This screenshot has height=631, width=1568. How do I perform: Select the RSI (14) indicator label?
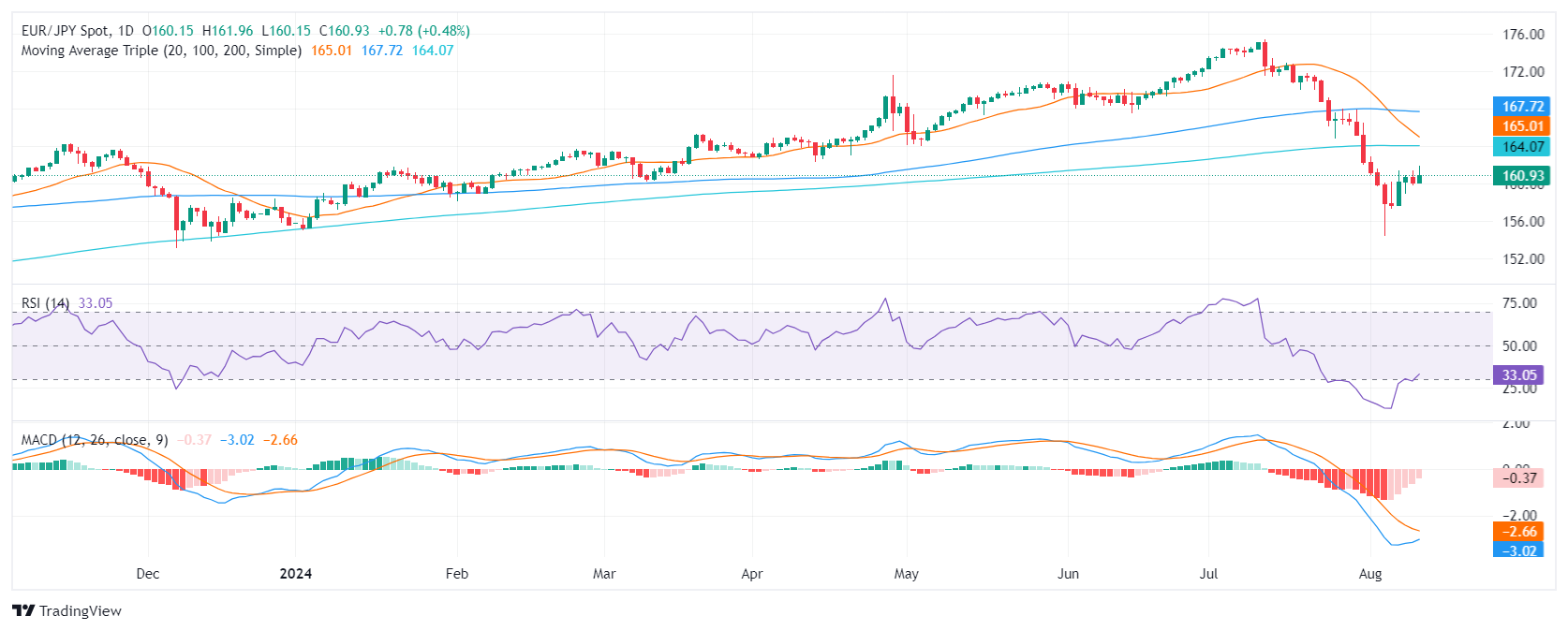[45, 303]
